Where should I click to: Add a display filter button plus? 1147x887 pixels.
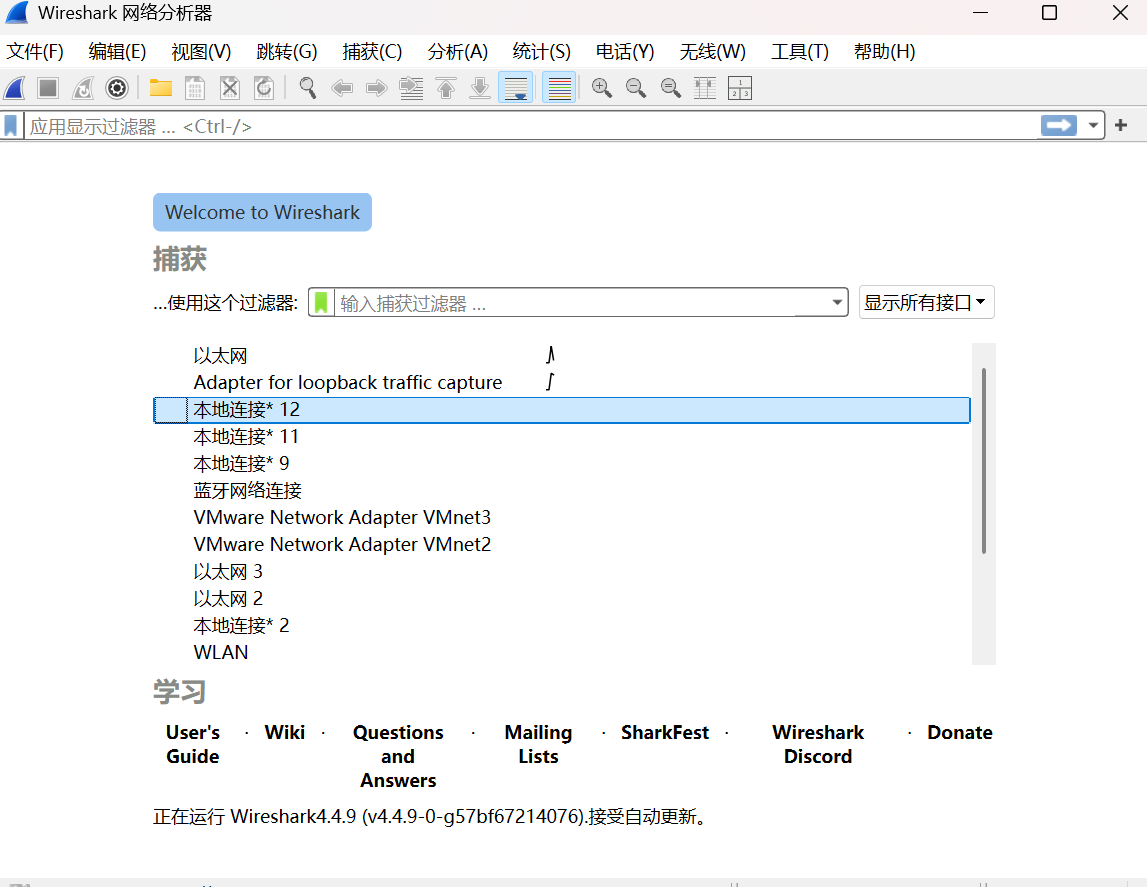tap(1121, 126)
